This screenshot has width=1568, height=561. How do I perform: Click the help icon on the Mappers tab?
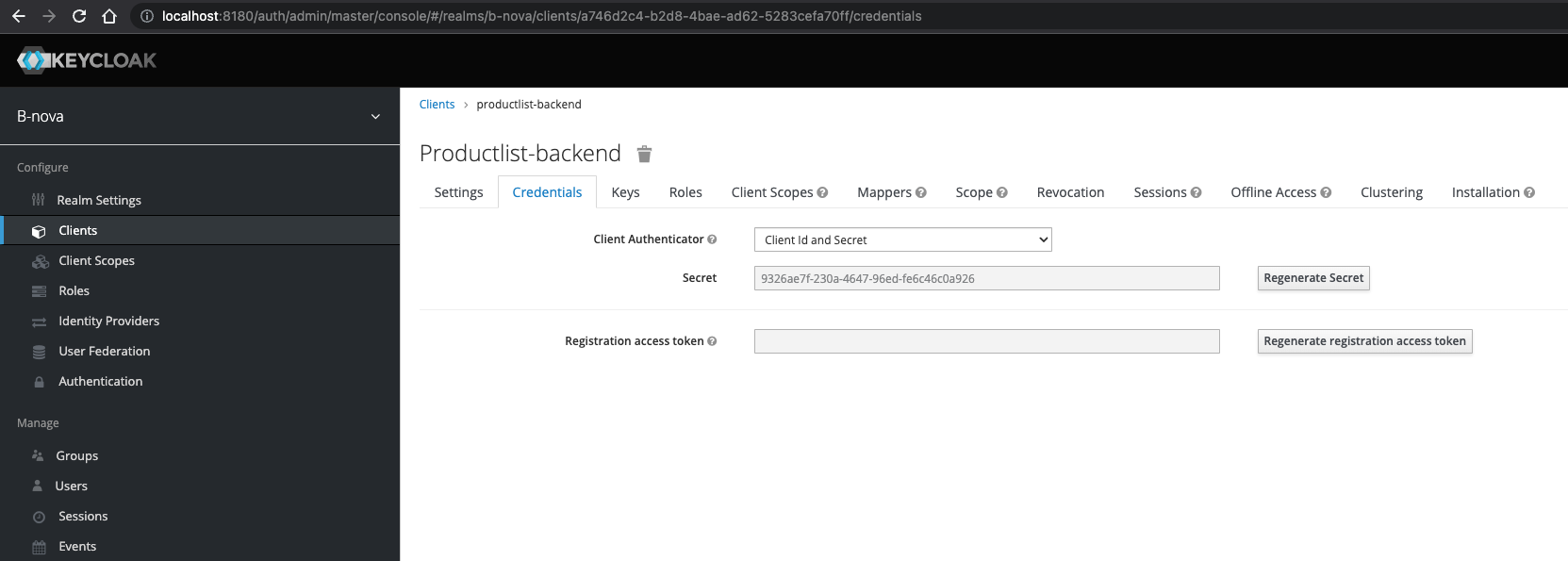point(921,192)
